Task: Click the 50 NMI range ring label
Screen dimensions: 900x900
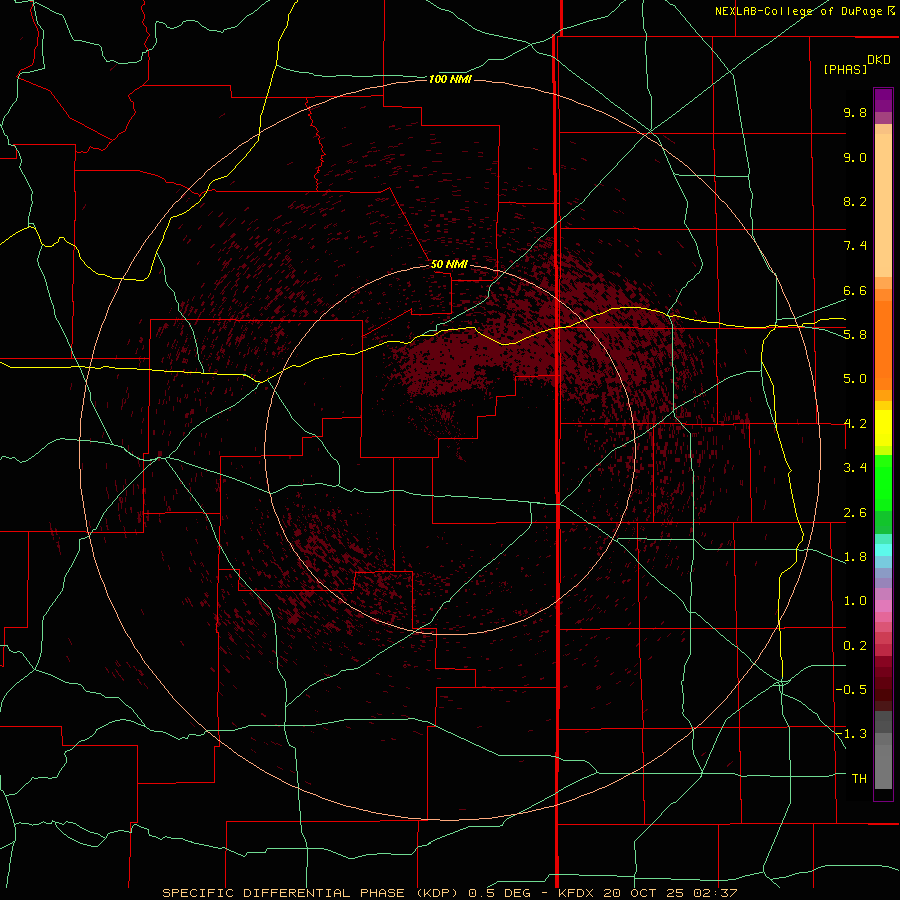Action: (x=449, y=264)
